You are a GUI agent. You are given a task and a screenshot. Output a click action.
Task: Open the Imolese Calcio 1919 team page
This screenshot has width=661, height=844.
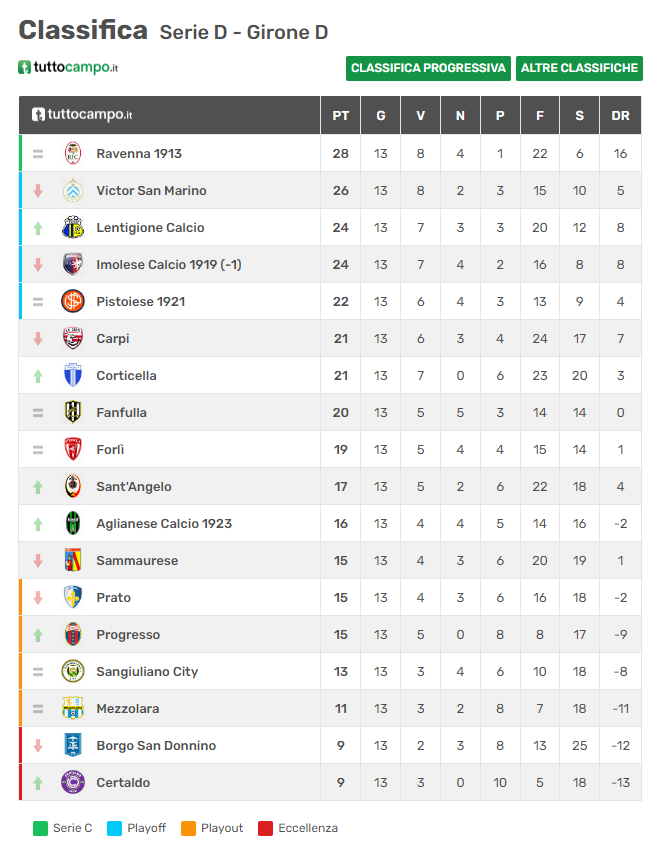point(168,265)
